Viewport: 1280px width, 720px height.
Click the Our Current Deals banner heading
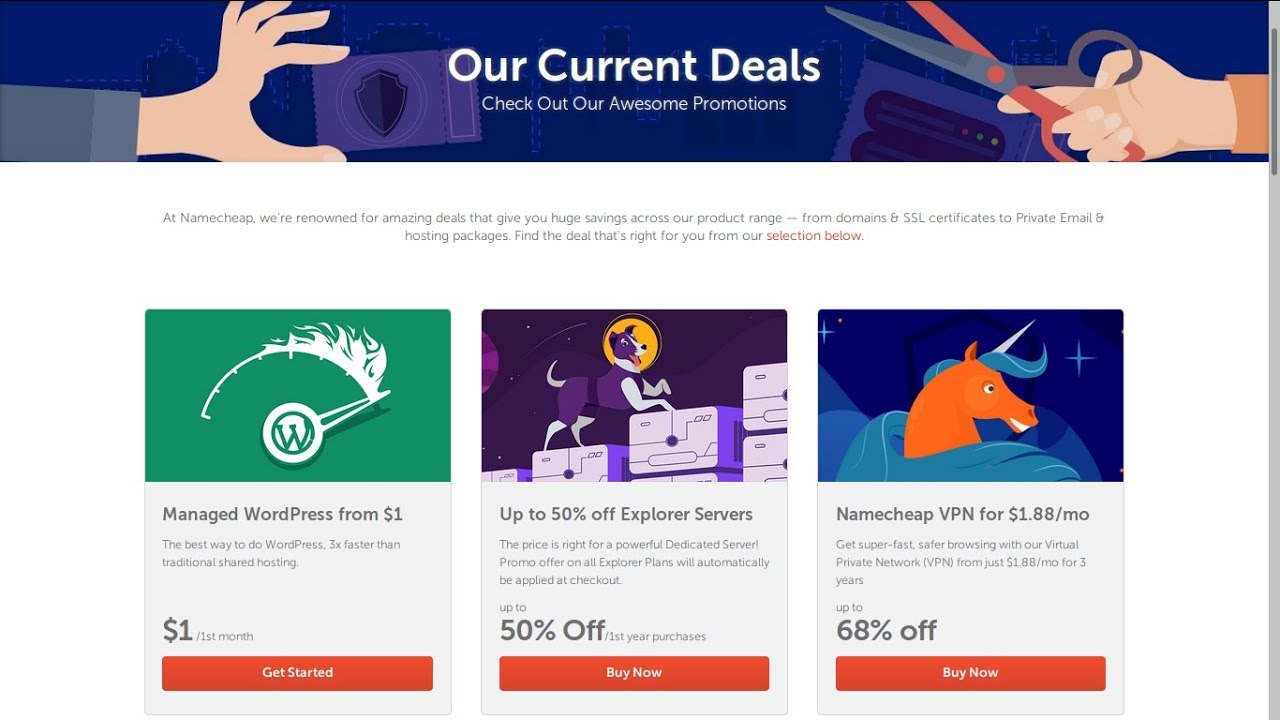634,66
